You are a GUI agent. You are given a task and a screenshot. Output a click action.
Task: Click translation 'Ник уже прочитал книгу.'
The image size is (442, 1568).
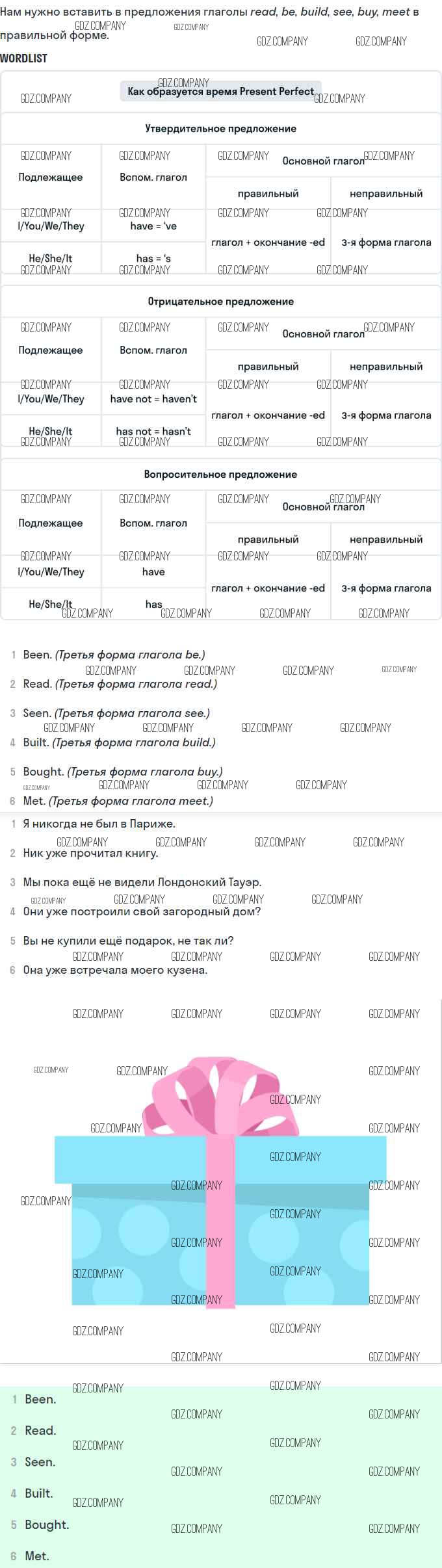click(90, 853)
